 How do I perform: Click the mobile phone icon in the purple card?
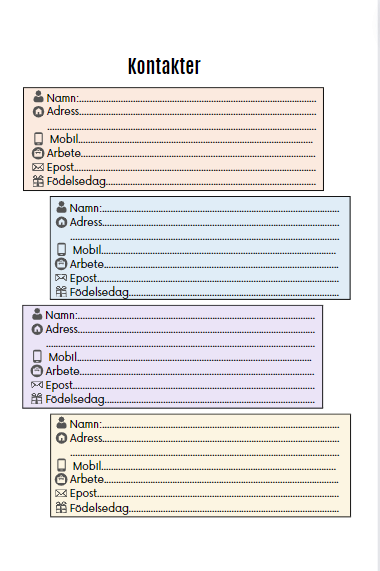[37, 356]
